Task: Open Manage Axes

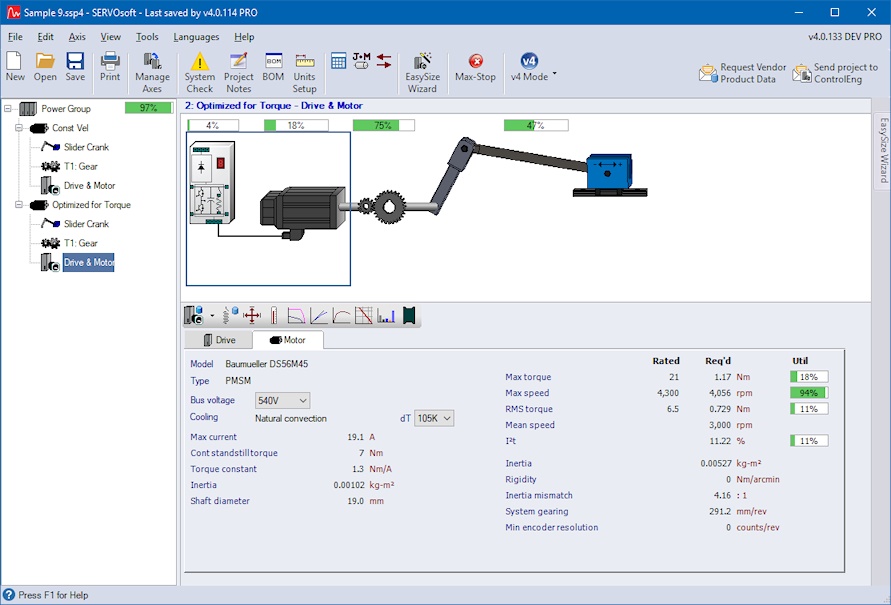Action: click(x=152, y=68)
